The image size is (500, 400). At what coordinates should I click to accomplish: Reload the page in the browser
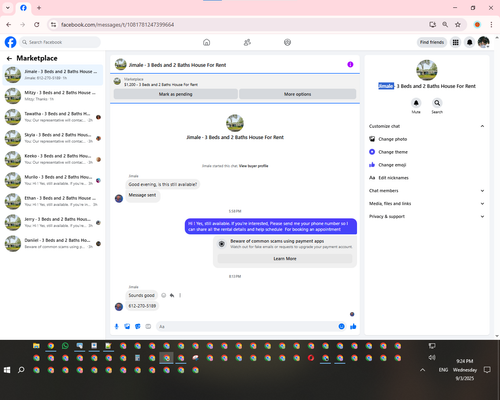coord(37,25)
